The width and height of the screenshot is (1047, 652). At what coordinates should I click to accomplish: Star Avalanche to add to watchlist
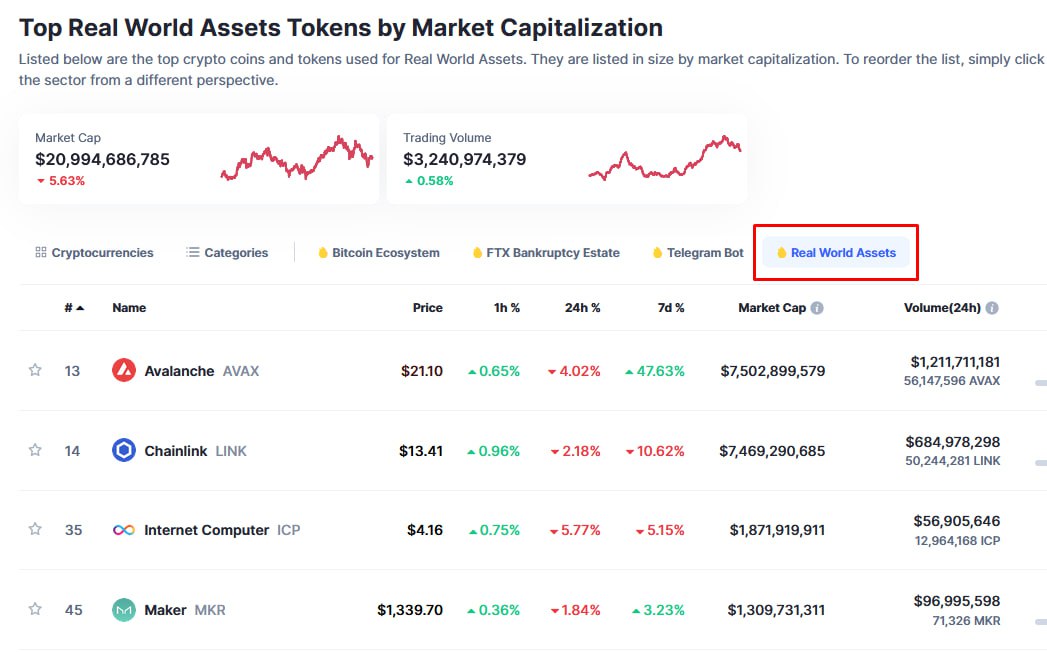(35, 370)
